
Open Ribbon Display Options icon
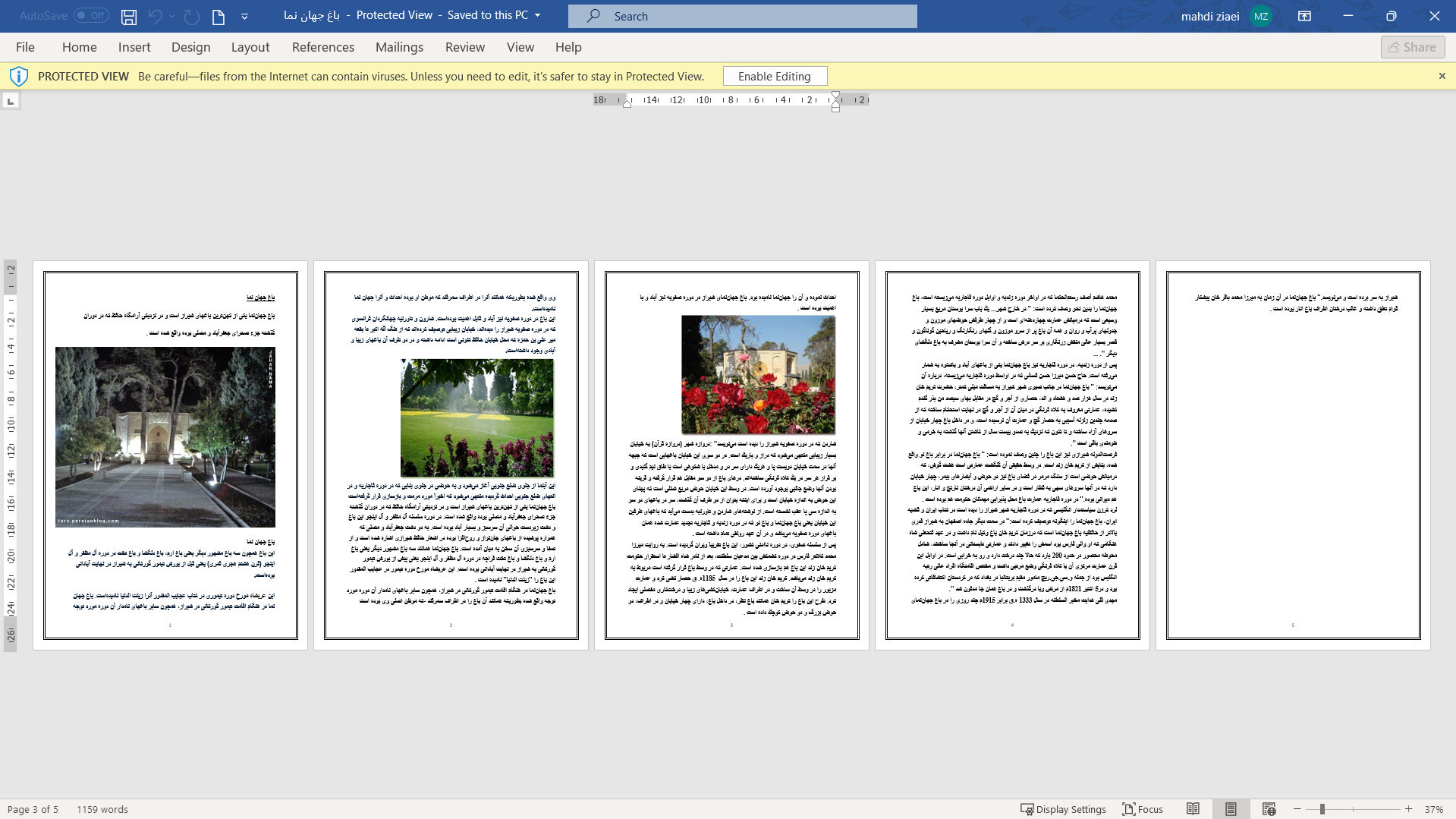[x=1305, y=16]
